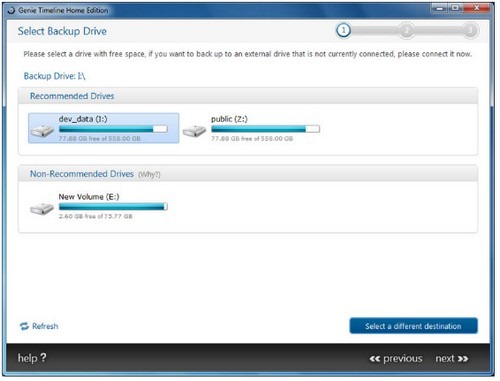500x381 pixels.
Task: Click the dev_data (I:) label
Action: (83, 119)
